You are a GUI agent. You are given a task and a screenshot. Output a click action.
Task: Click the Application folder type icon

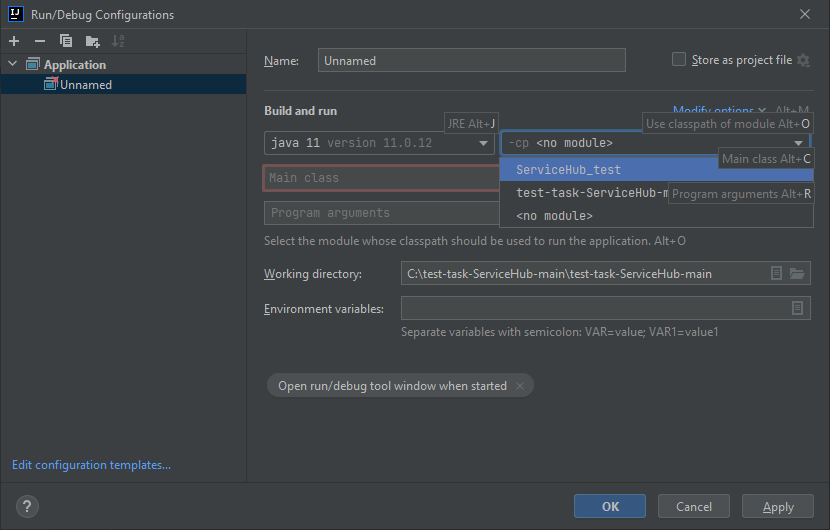[x=33, y=65]
